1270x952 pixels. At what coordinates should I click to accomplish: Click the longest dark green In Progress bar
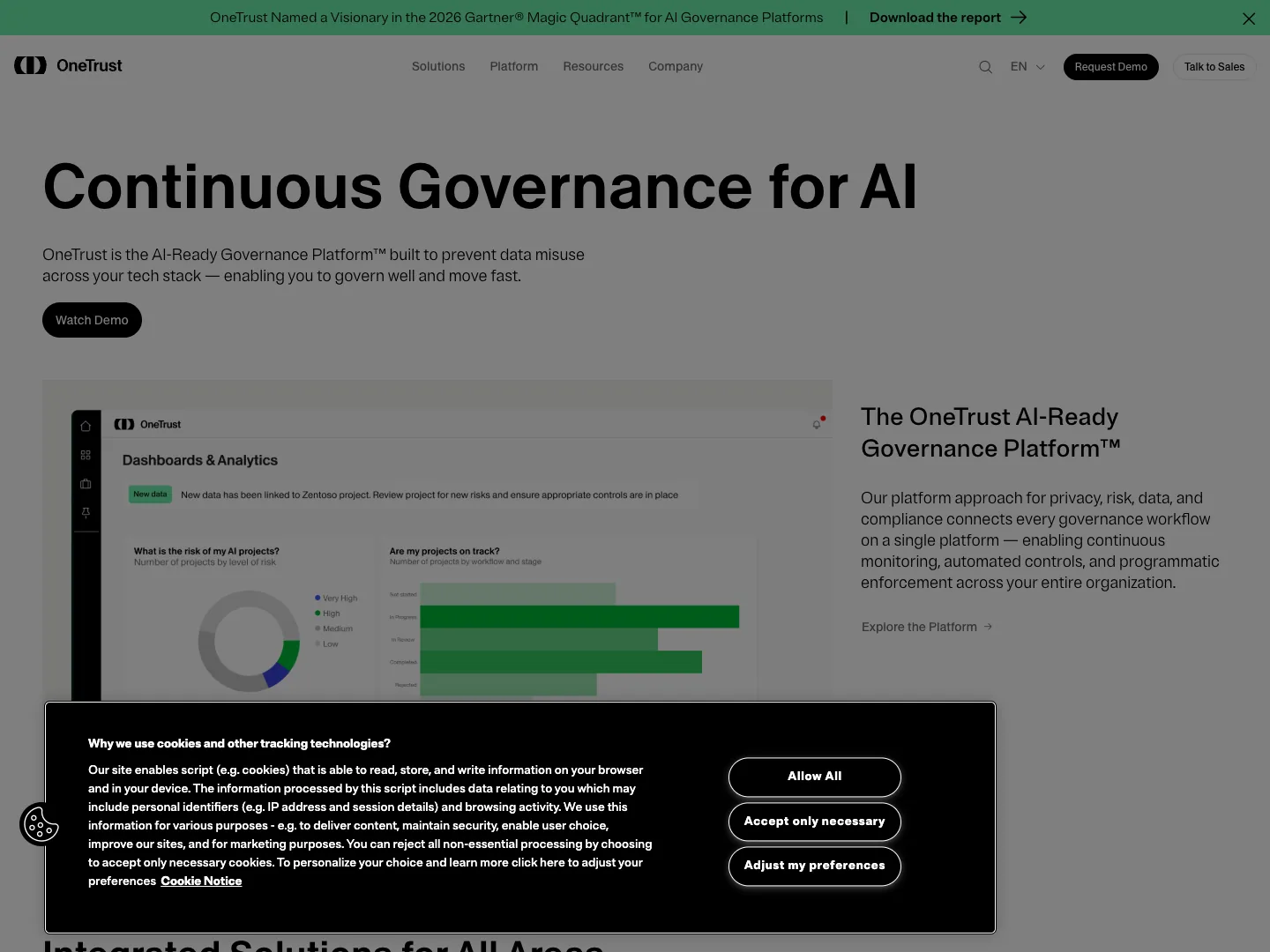pyautogui.click(x=579, y=617)
